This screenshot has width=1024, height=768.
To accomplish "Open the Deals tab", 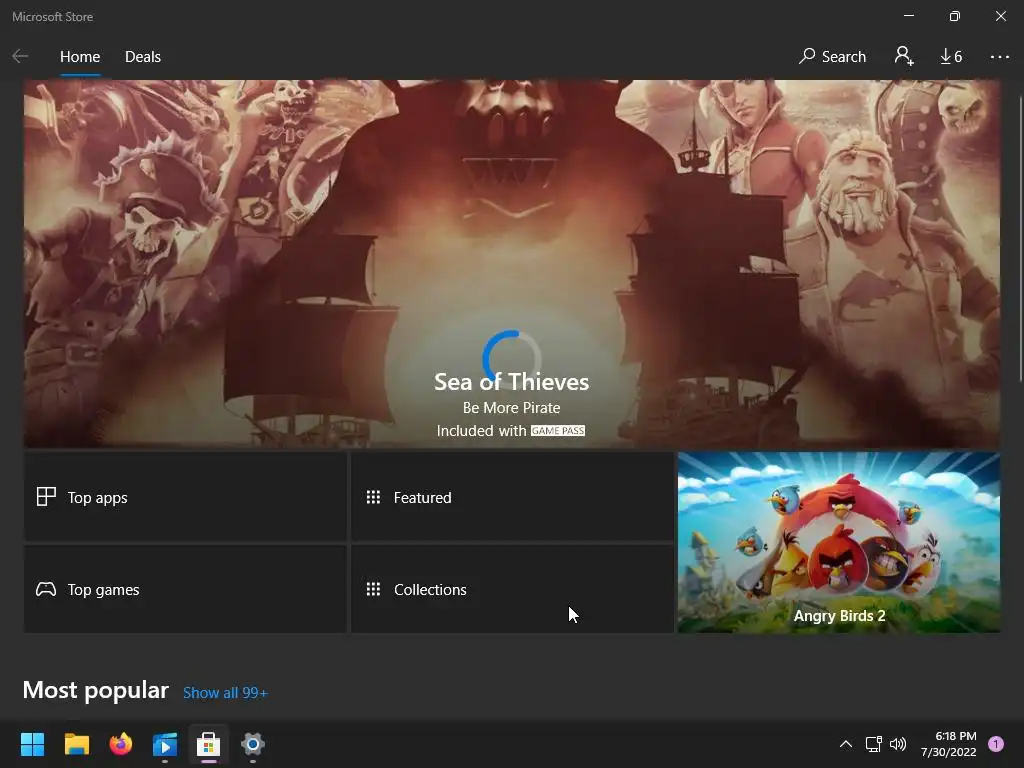I will 142,57.
